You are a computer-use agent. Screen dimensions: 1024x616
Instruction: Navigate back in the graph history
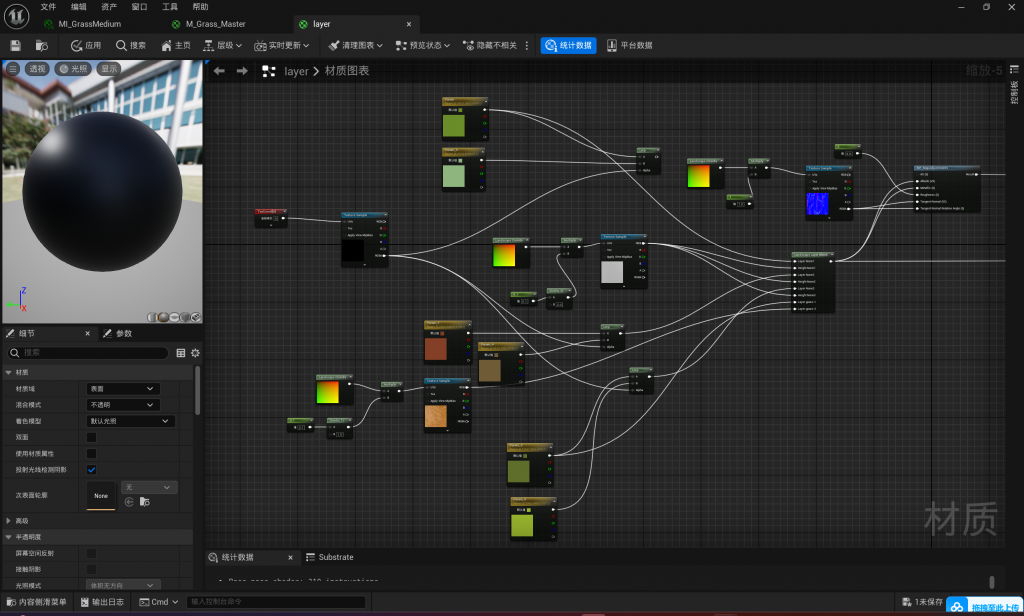(219, 71)
